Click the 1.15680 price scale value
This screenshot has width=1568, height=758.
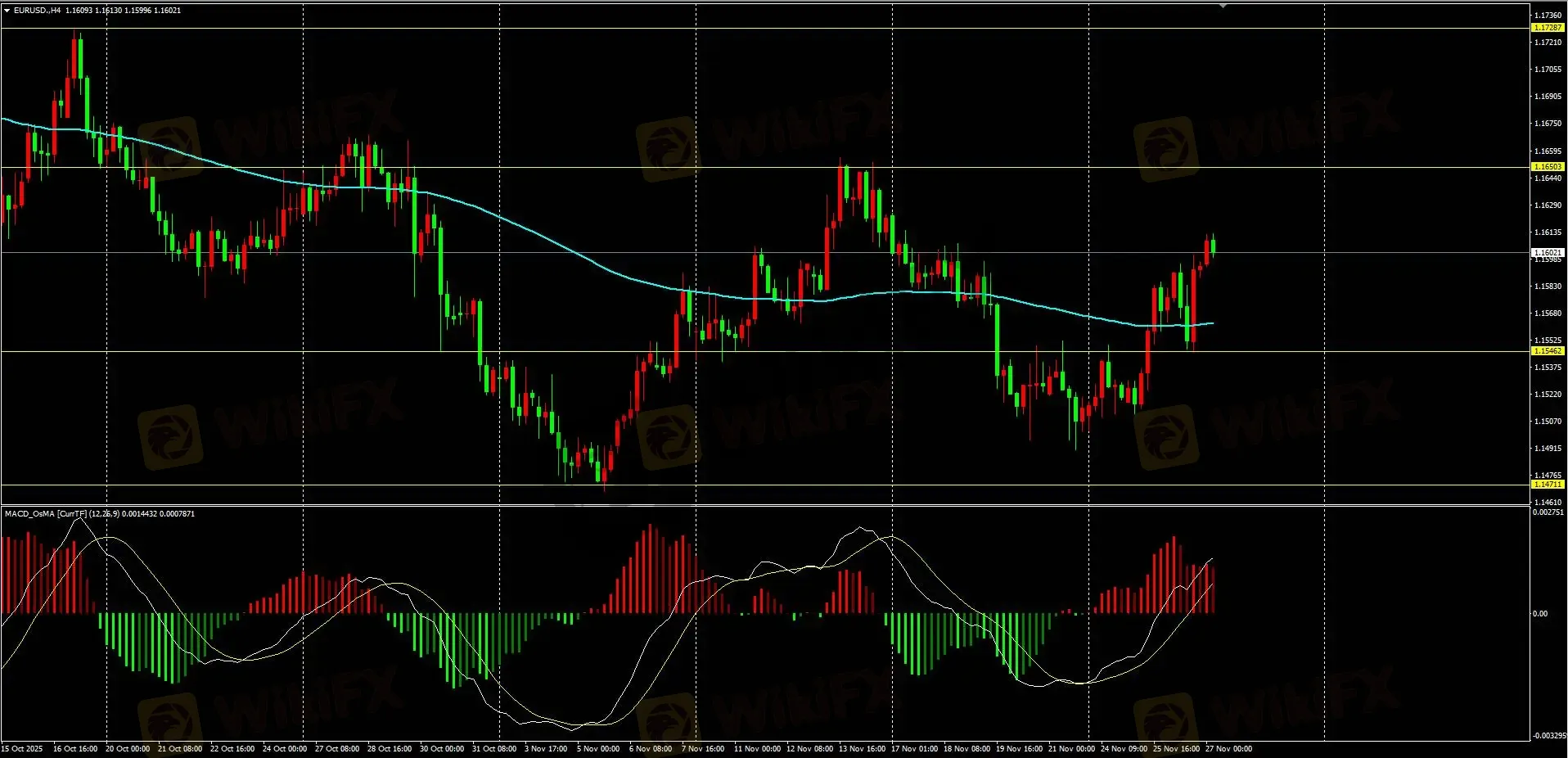pos(1548,314)
